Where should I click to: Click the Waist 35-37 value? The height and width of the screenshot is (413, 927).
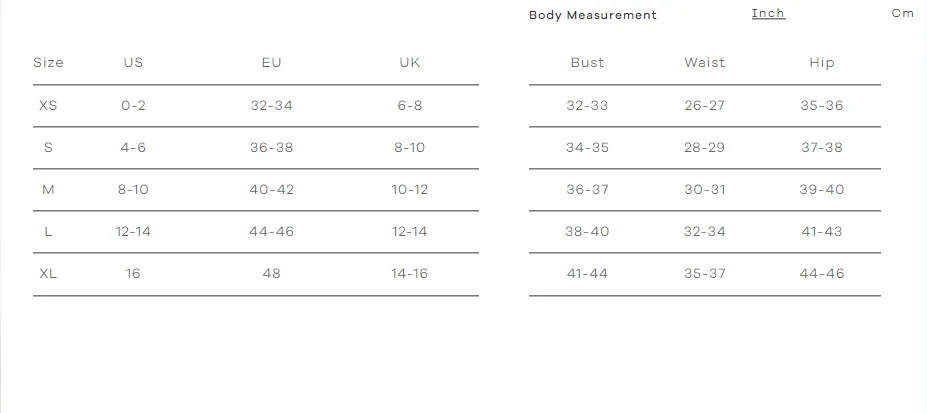click(705, 273)
